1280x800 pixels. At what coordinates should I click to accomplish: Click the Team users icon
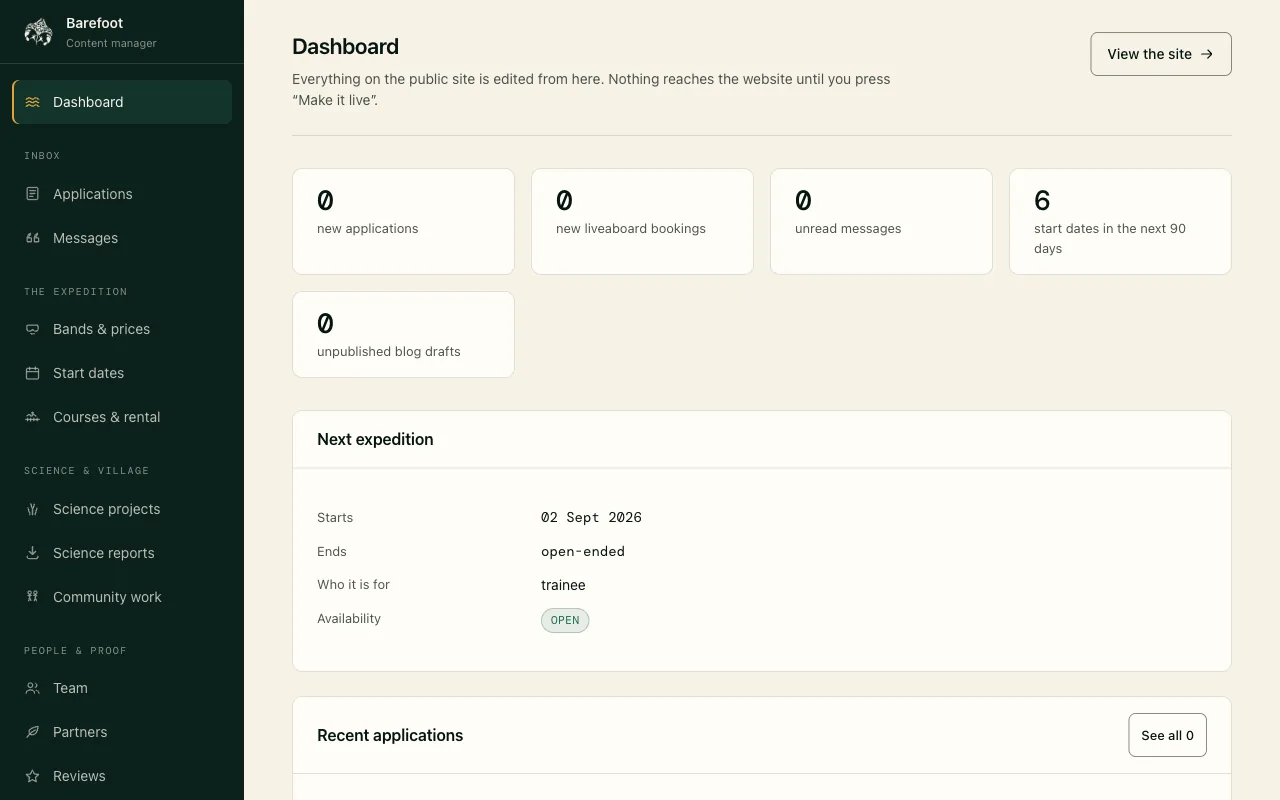coord(33,688)
